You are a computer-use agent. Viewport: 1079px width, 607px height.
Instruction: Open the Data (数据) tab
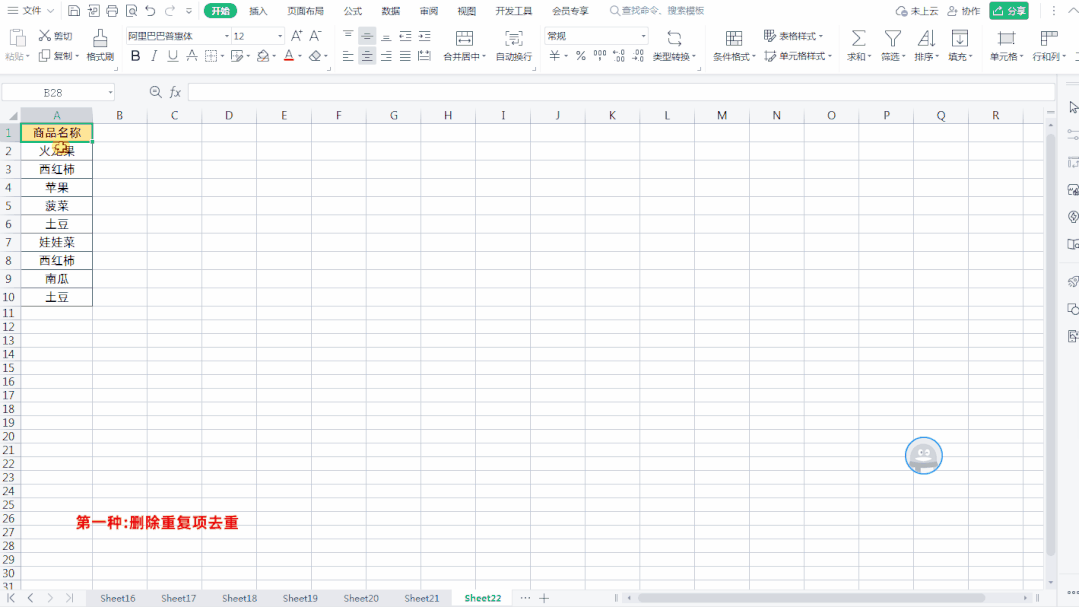[391, 11]
